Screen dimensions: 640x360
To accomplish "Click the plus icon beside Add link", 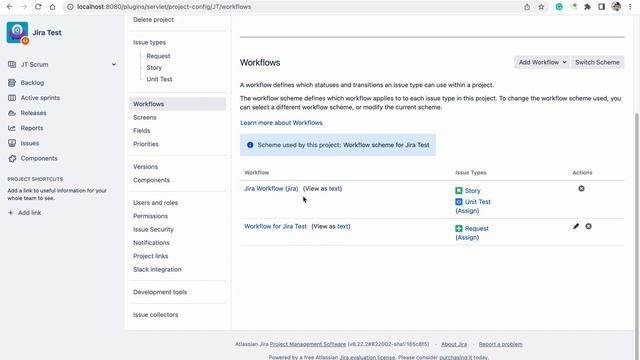I will pyautogui.click(x=11, y=213).
